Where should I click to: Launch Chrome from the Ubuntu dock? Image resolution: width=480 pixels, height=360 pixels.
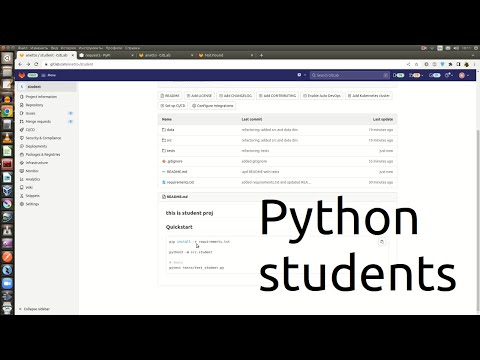[x=7, y=111]
